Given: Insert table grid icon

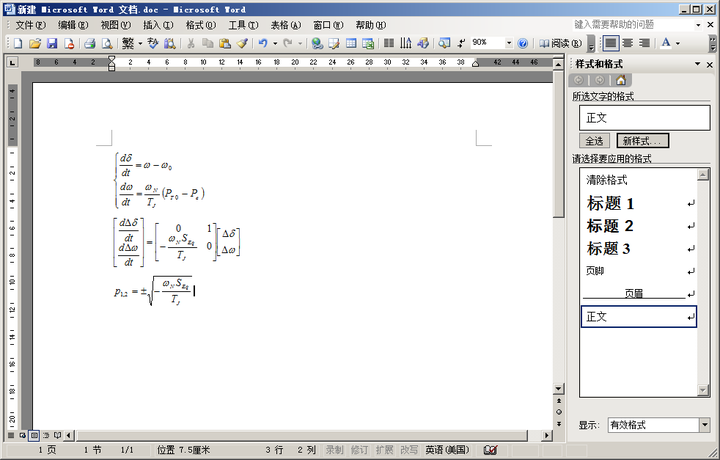Looking at the screenshot, I should (x=351, y=43).
